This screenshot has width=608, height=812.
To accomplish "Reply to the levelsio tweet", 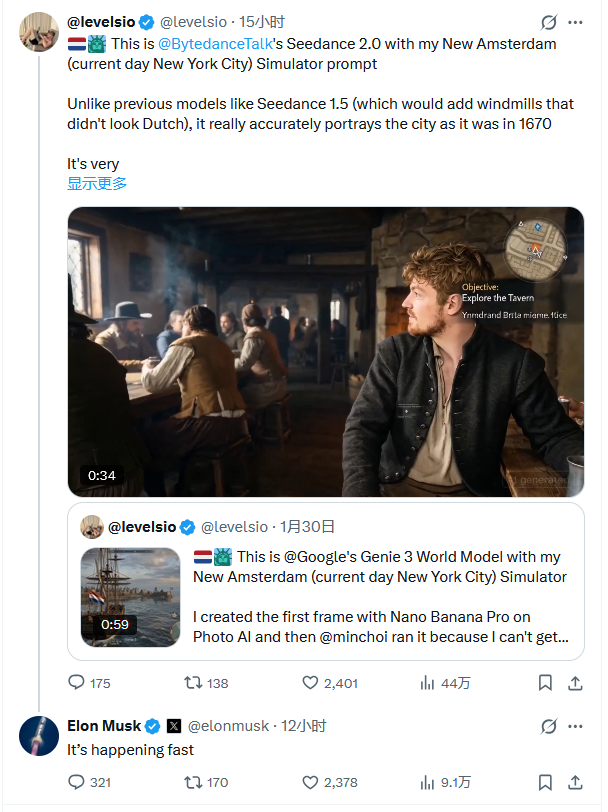I will [77, 683].
